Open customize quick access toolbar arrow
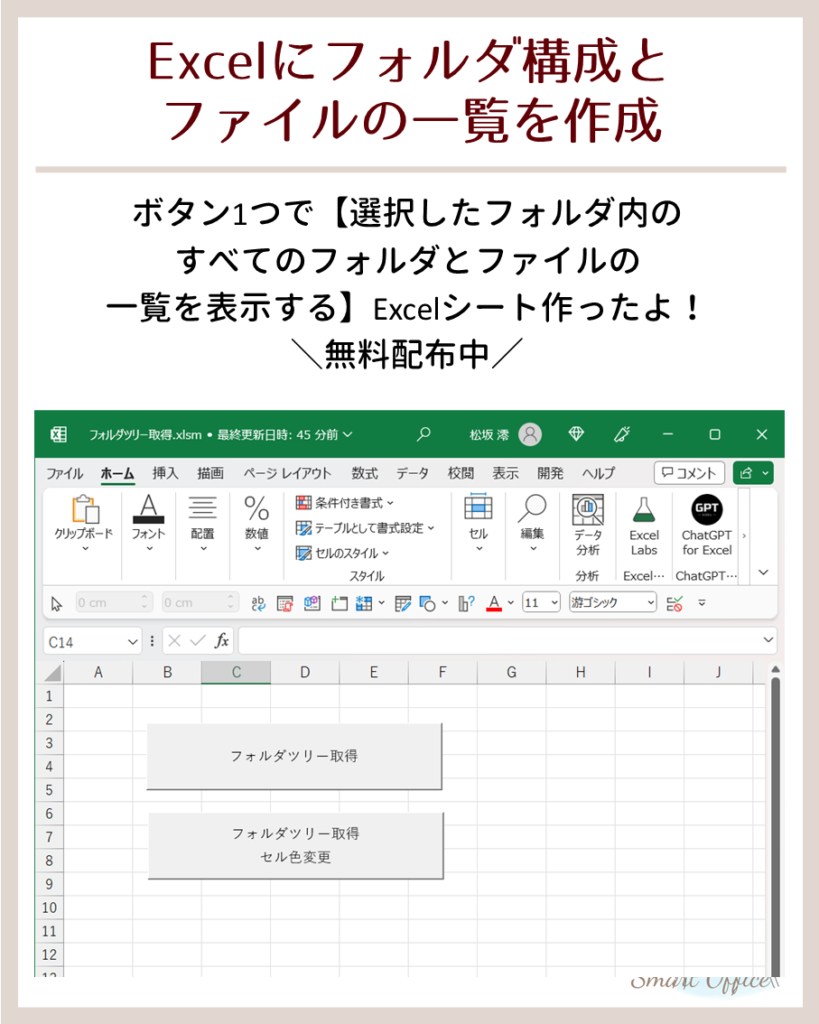Image resolution: width=819 pixels, height=1024 pixels. (x=702, y=603)
